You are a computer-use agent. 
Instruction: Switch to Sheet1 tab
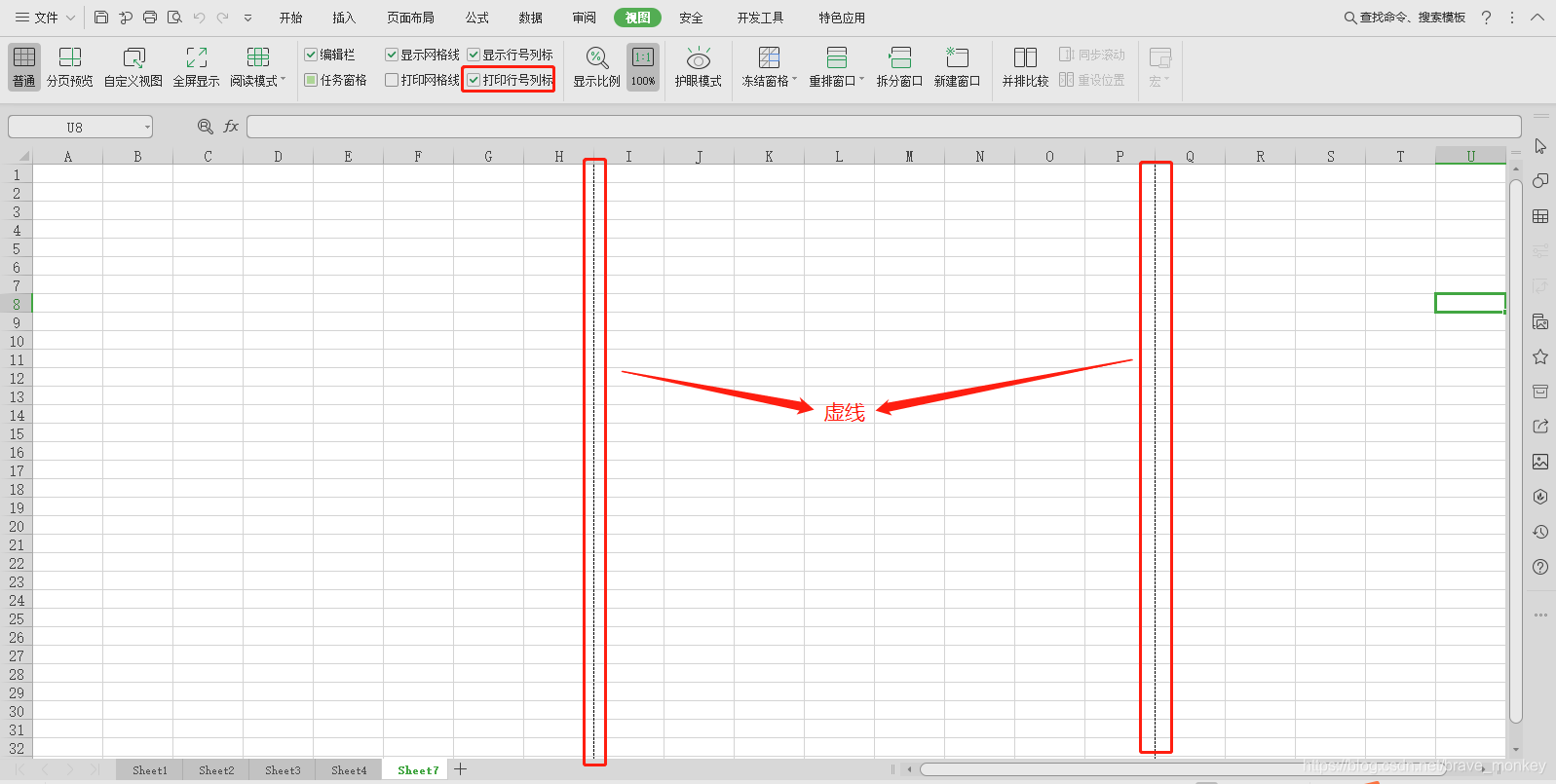(150, 769)
